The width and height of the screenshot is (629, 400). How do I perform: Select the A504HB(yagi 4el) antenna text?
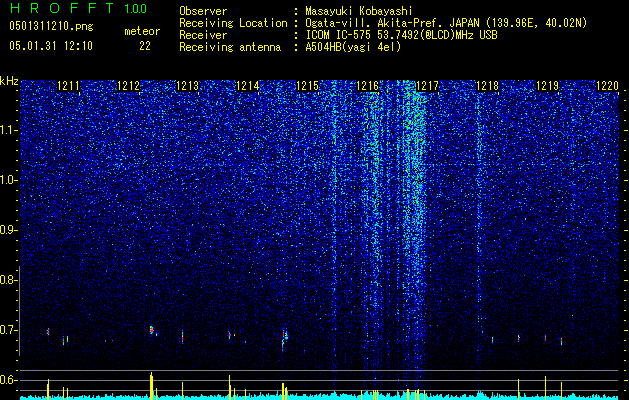coord(353,47)
